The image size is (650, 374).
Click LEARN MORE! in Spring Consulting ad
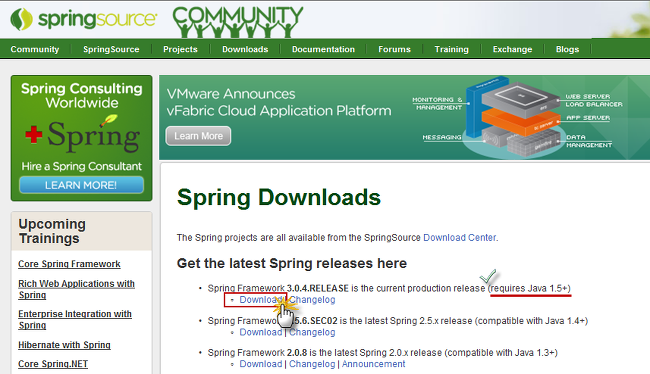click(81, 185)
